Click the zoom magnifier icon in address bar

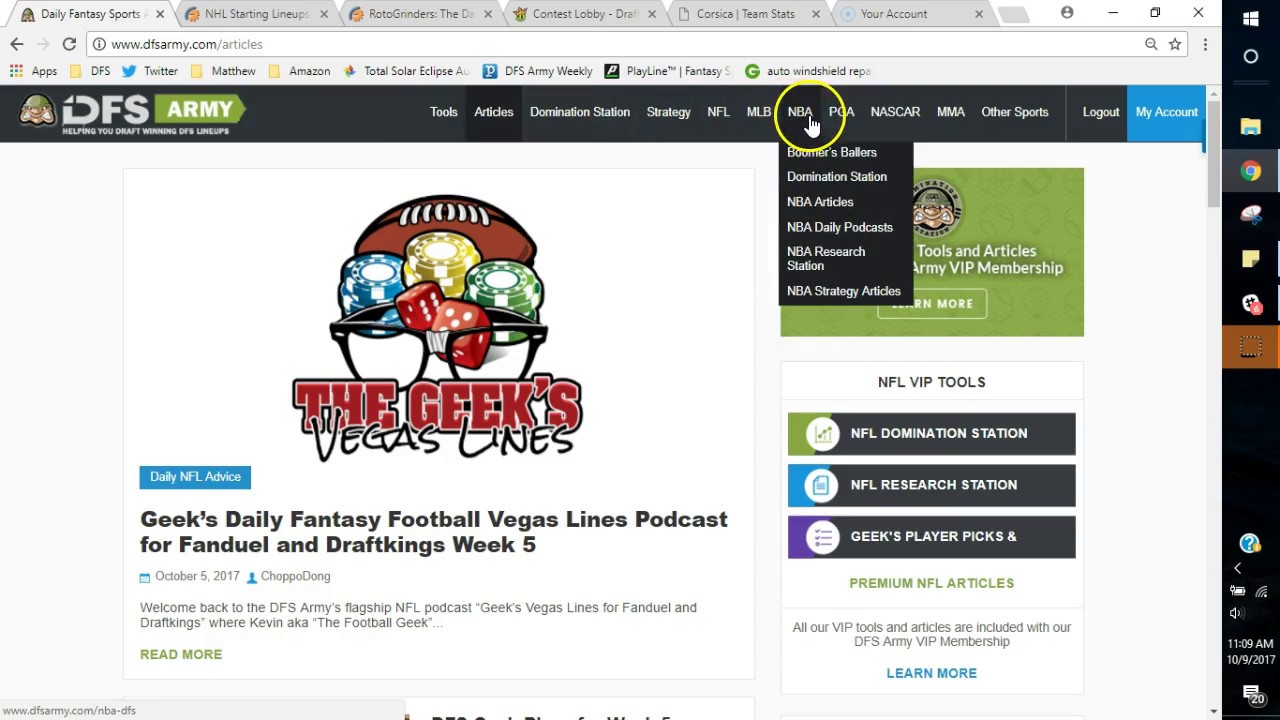(1151, 44)
